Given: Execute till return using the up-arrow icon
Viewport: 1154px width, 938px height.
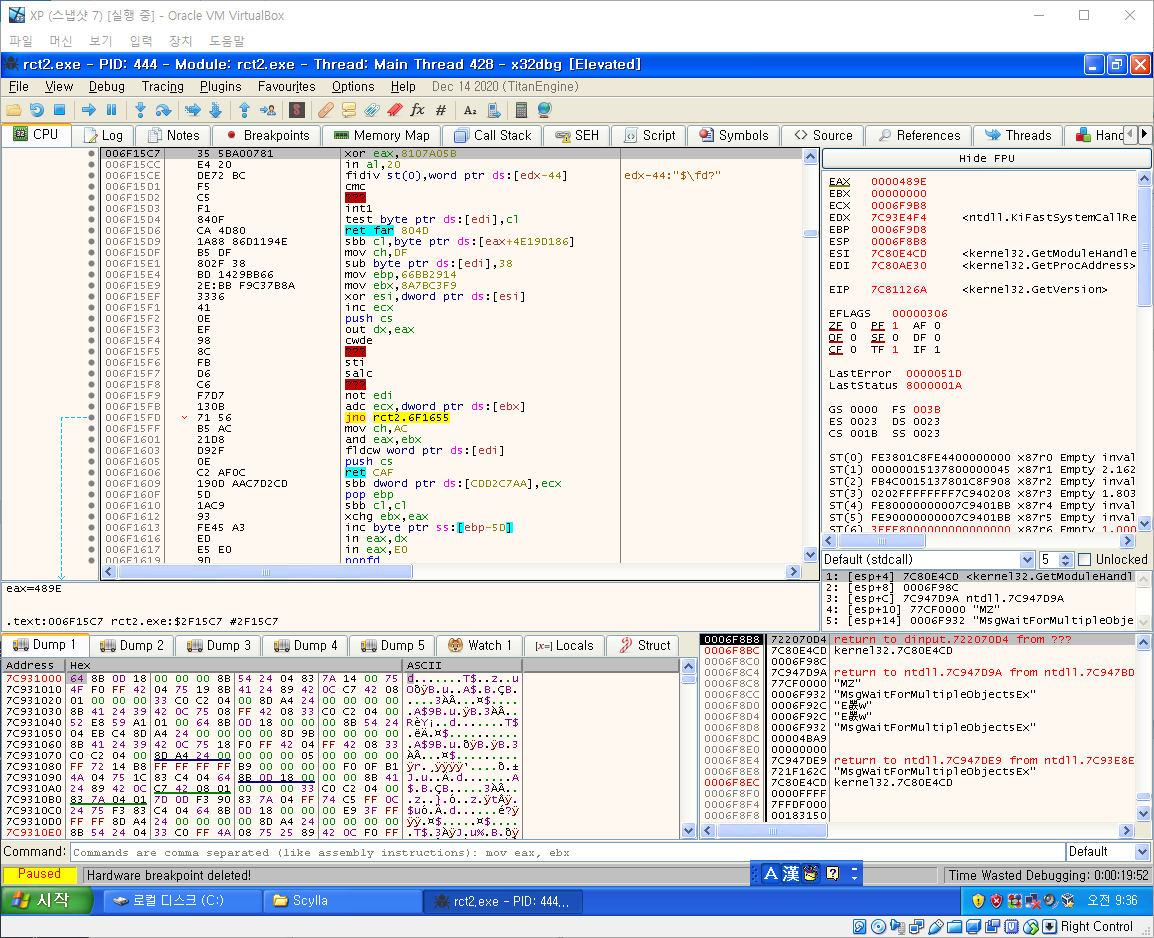Looking at the screenshot, I should (x=244, y=110).
